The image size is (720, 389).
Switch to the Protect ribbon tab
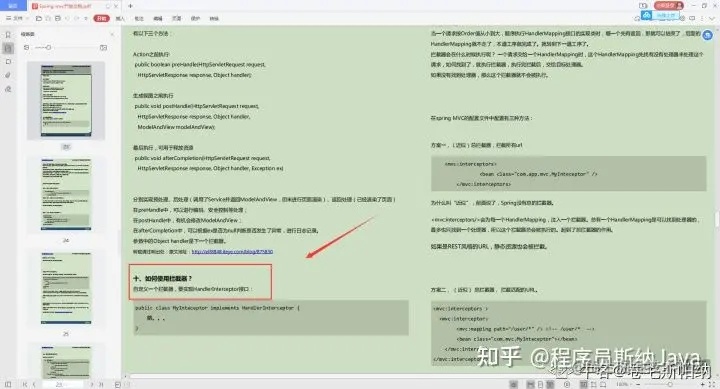[x=196, y=18]
